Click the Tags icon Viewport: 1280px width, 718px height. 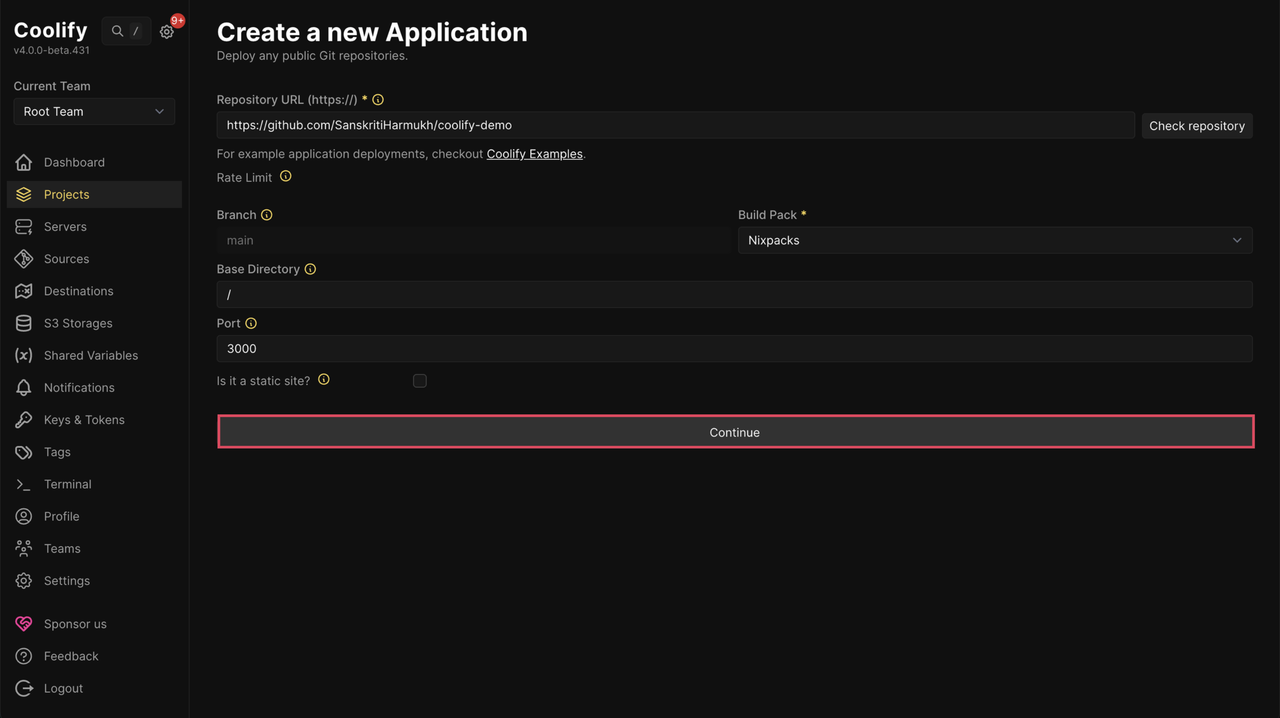point(24,452)
